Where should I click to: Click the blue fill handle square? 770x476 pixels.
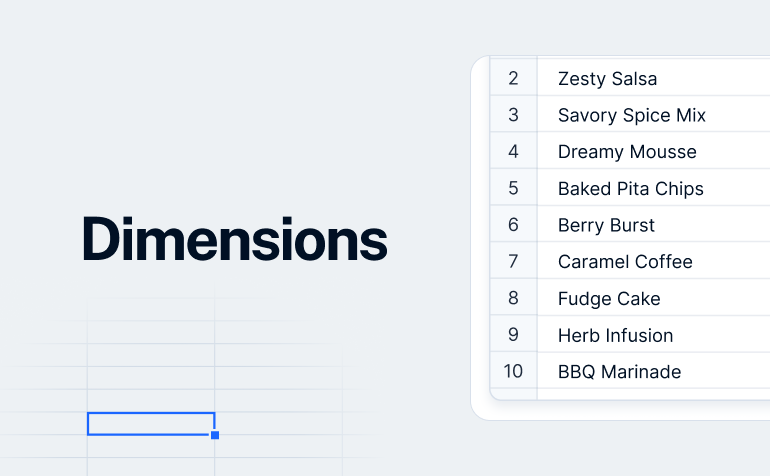215,435
